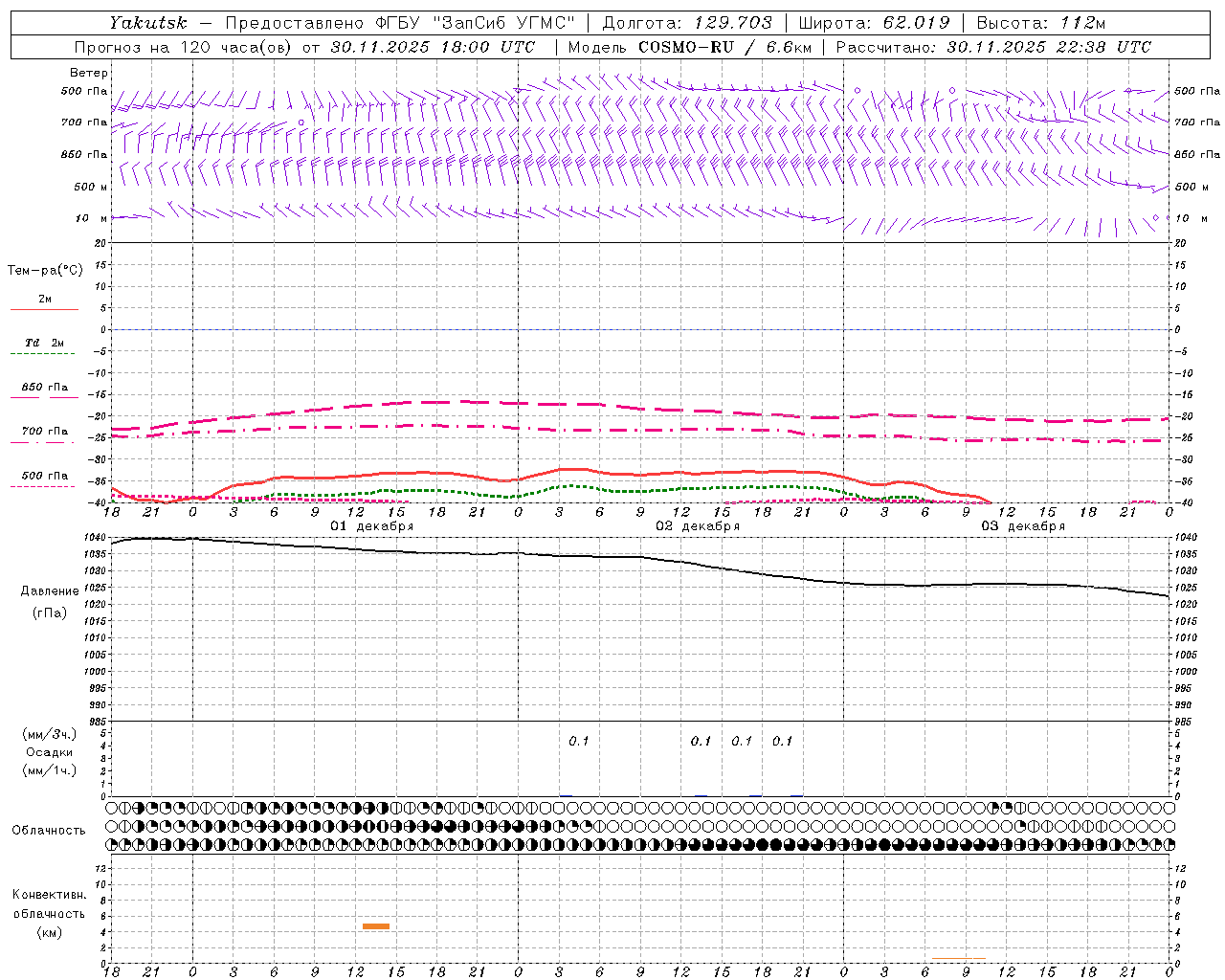Click the (мм/1ч.) units label
This screenshot has height=980, width=1225.
(49, 770)
